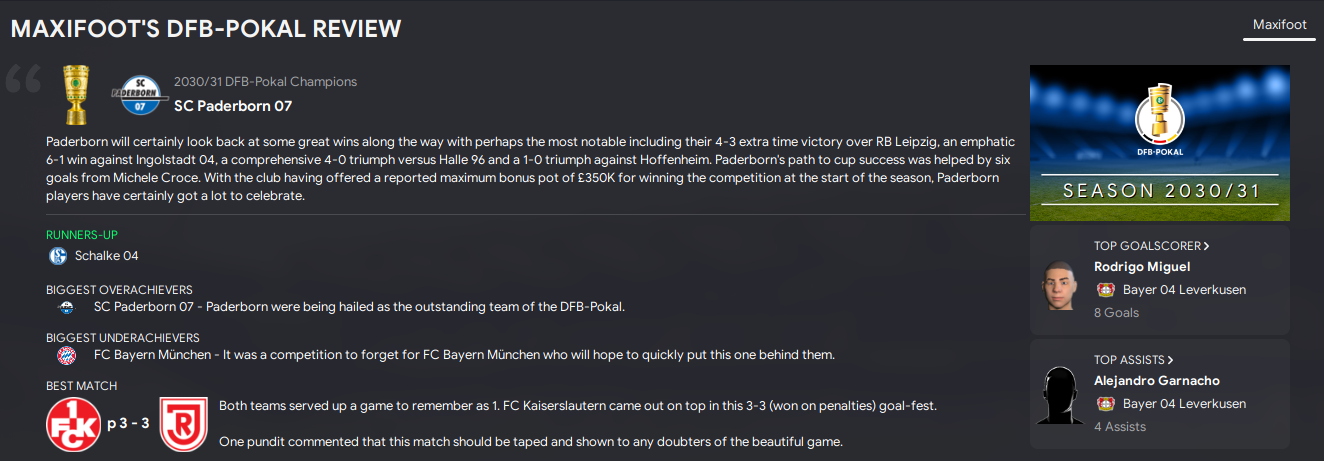Screen dimensions: 1324x461
Task: Open the p 3 - 3 match score
Action: pos(128,423)
